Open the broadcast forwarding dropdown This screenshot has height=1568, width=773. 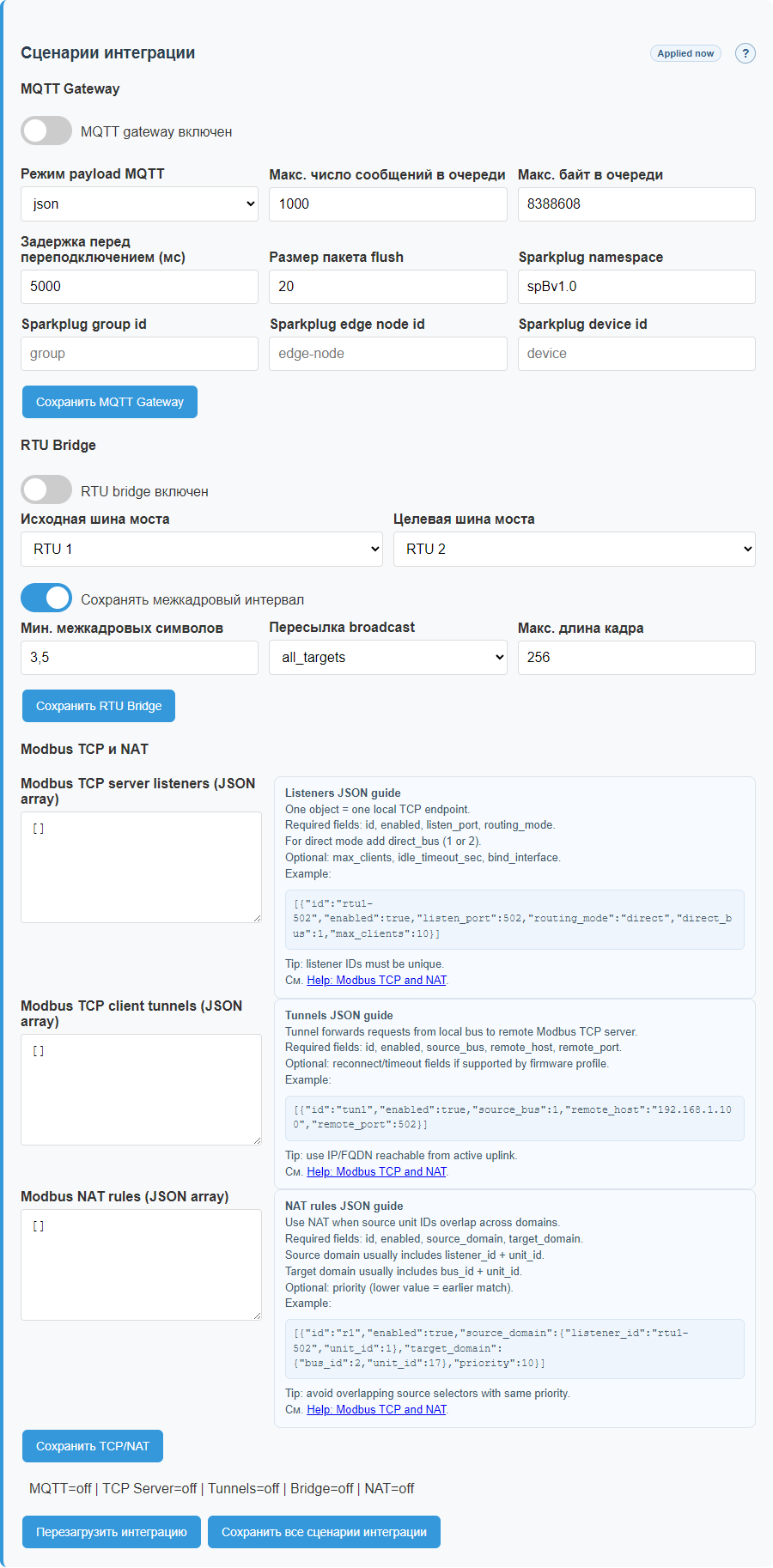[x=387, y=658]
